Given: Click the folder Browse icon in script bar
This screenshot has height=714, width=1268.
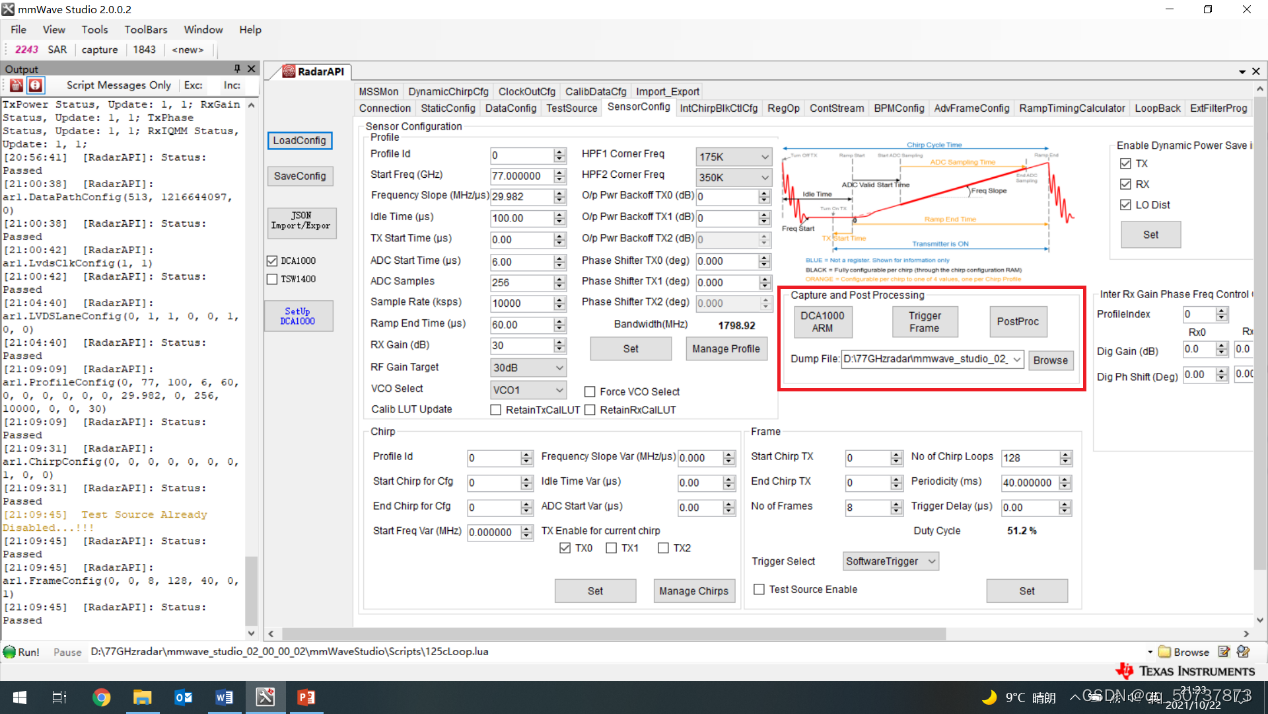Looking at the screenshot, I should [1164, 652].
